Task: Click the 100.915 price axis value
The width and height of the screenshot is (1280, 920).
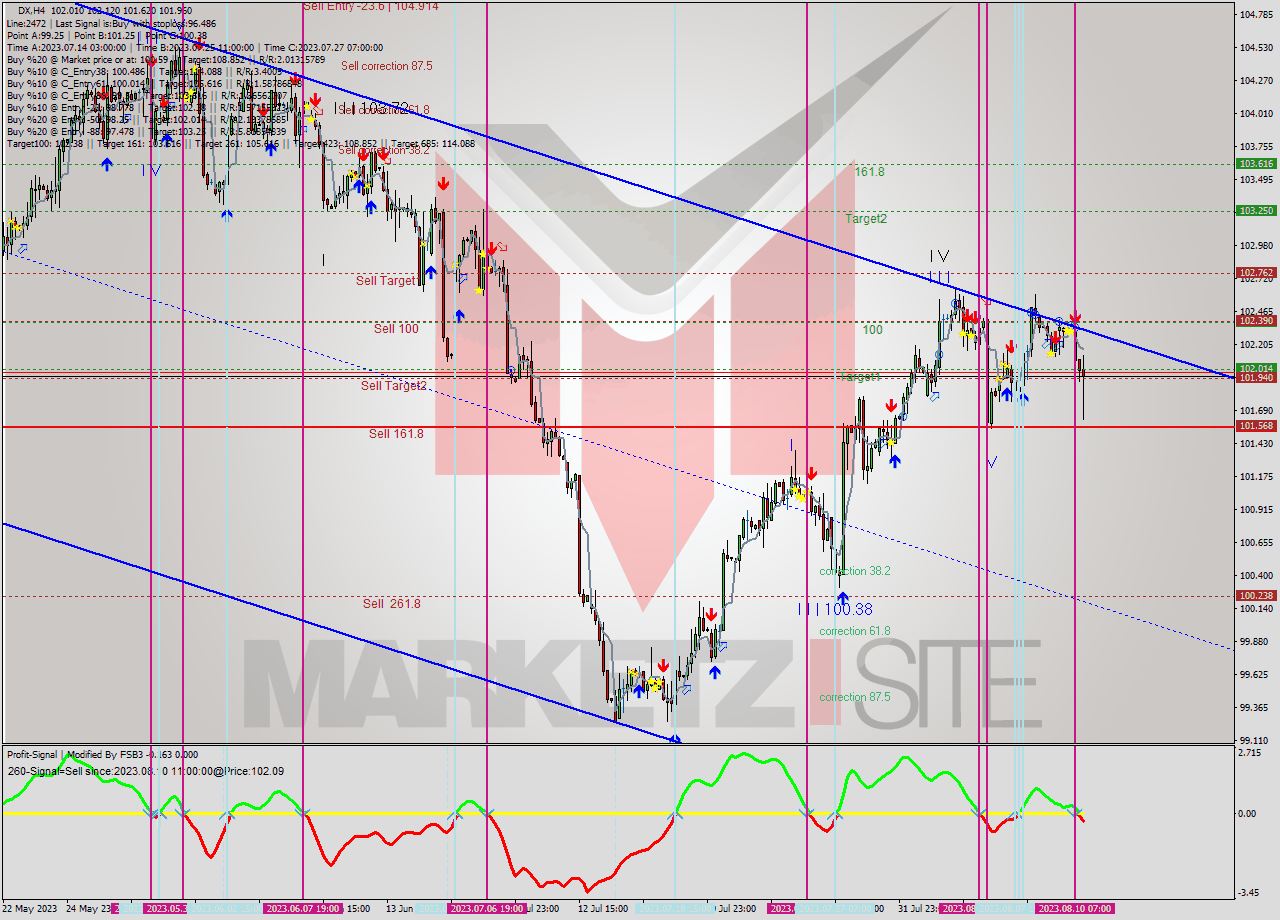Action: coord(1254,509)
